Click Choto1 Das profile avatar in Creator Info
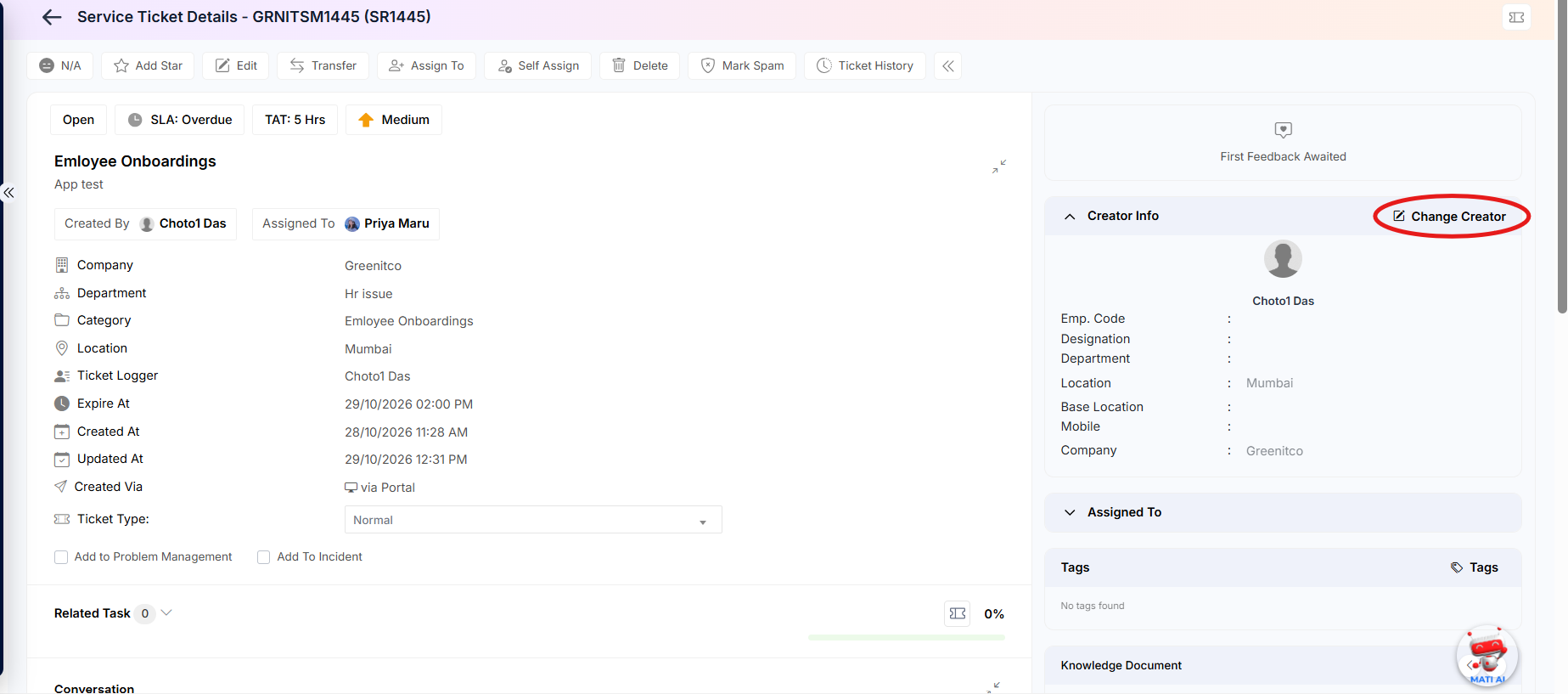The width and height of the screenshot is (1568, 694). click(x=1283, y=259)
